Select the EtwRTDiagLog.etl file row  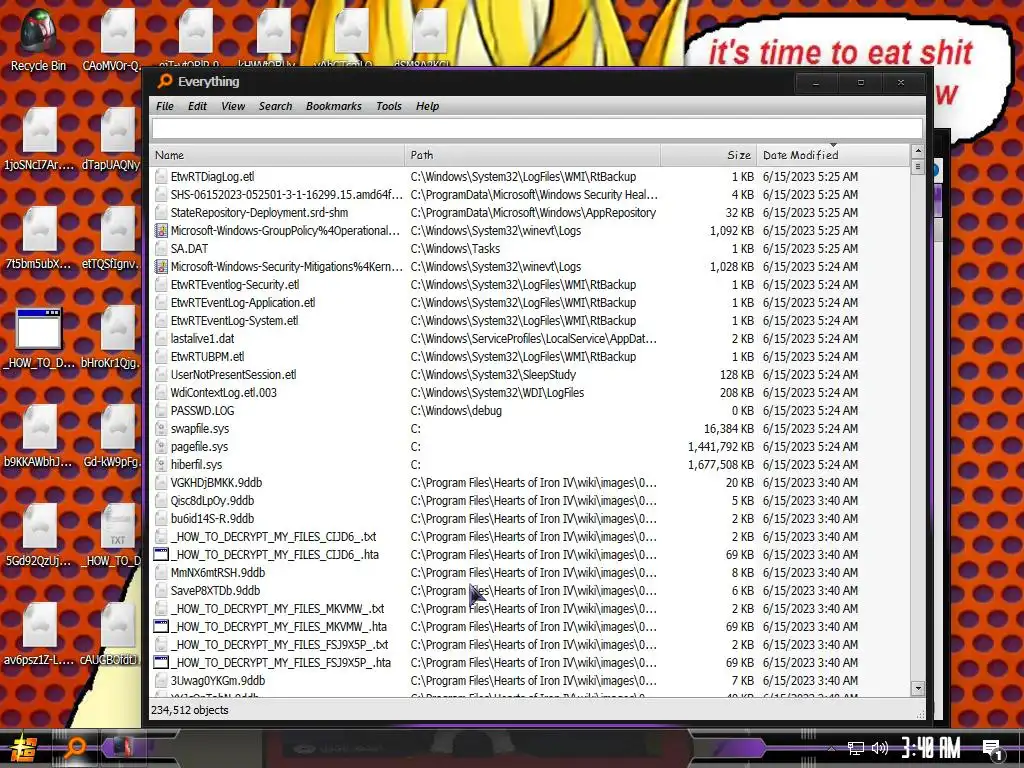click(529, 176)
